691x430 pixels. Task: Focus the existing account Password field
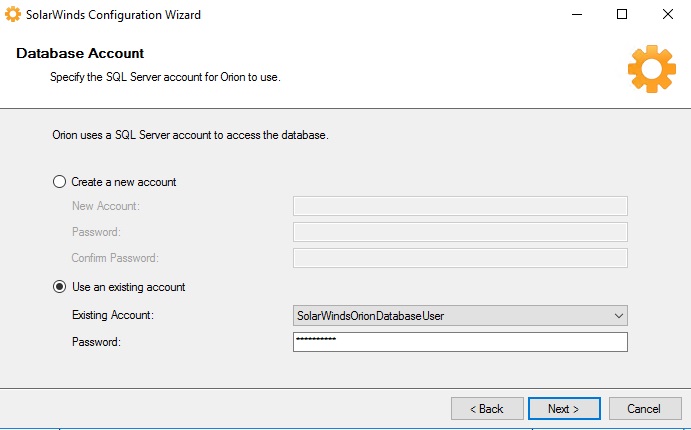[459, 342]
